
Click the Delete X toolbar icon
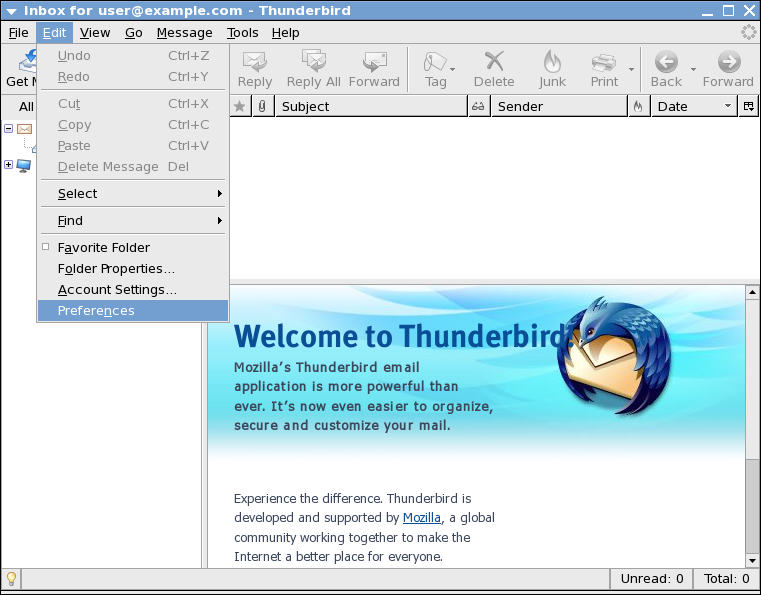494,61
